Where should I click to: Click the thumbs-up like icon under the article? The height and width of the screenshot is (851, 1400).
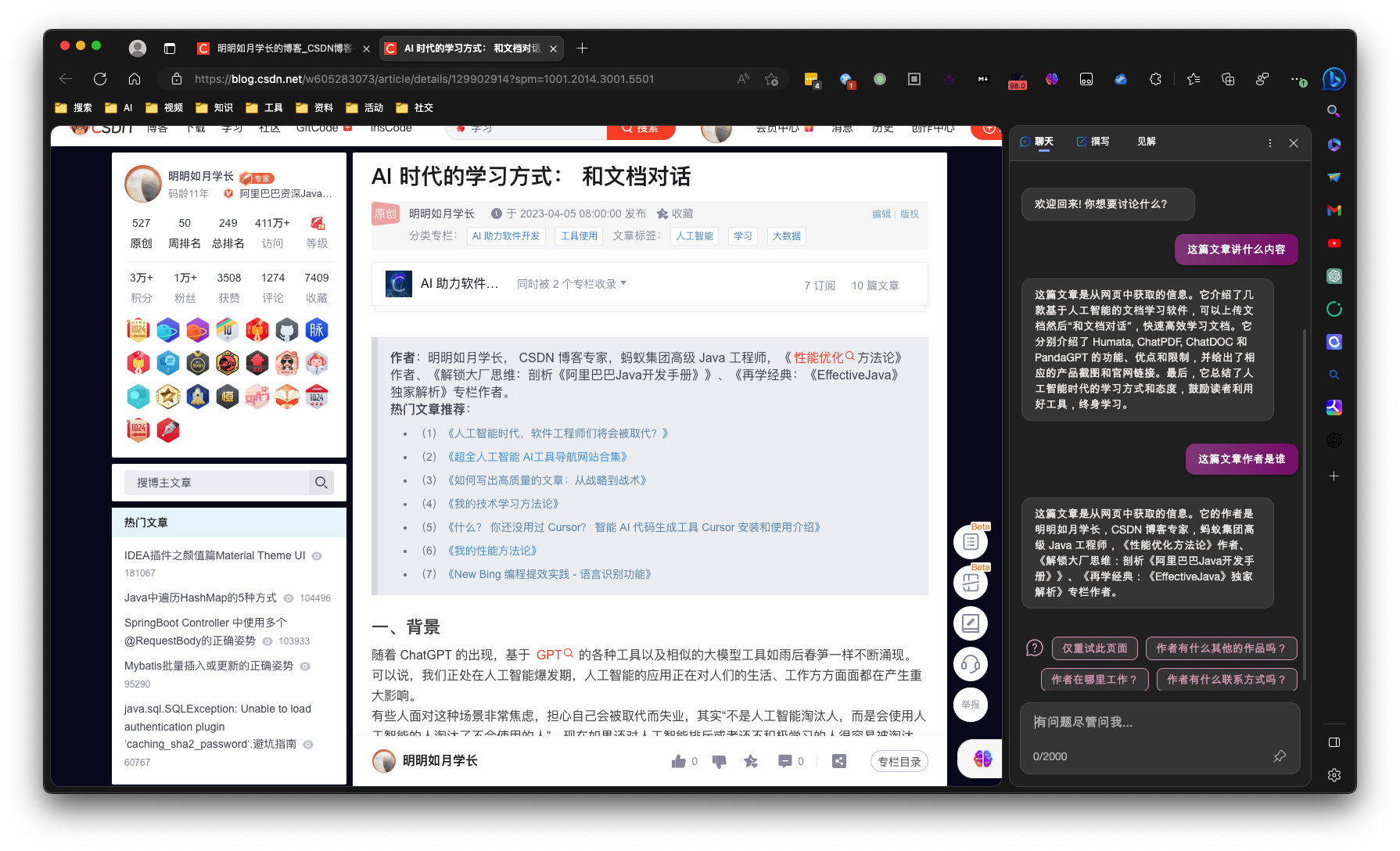click(678, 761)
